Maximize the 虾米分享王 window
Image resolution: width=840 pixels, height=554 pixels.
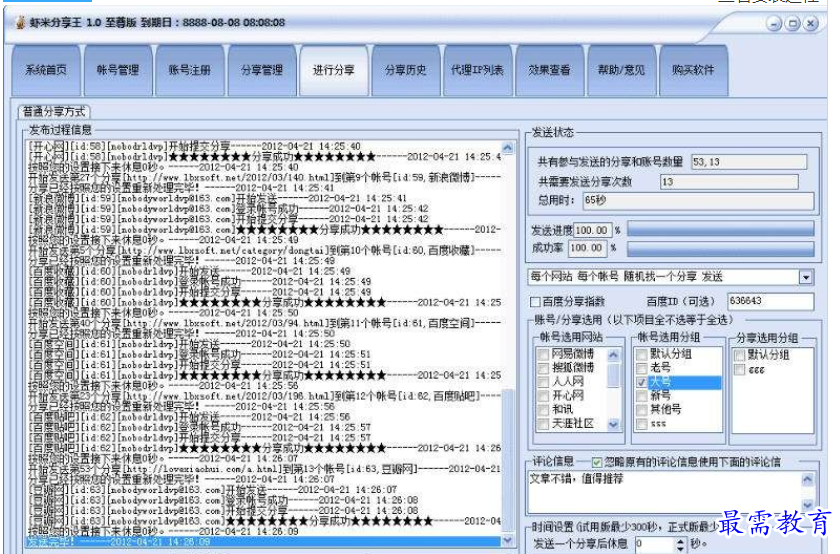click(793, 24)
